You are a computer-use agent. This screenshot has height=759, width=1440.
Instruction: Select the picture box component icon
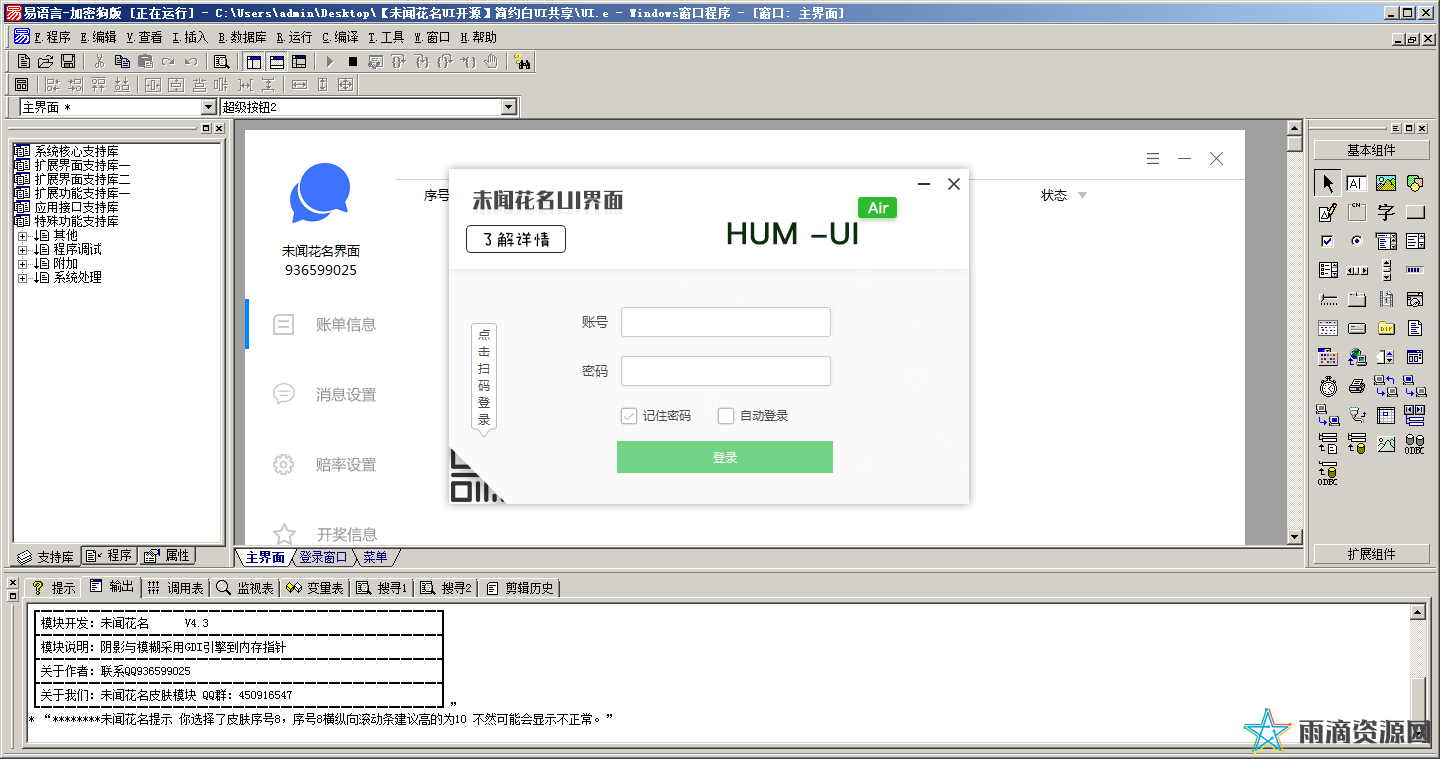tap(1385, 183)
